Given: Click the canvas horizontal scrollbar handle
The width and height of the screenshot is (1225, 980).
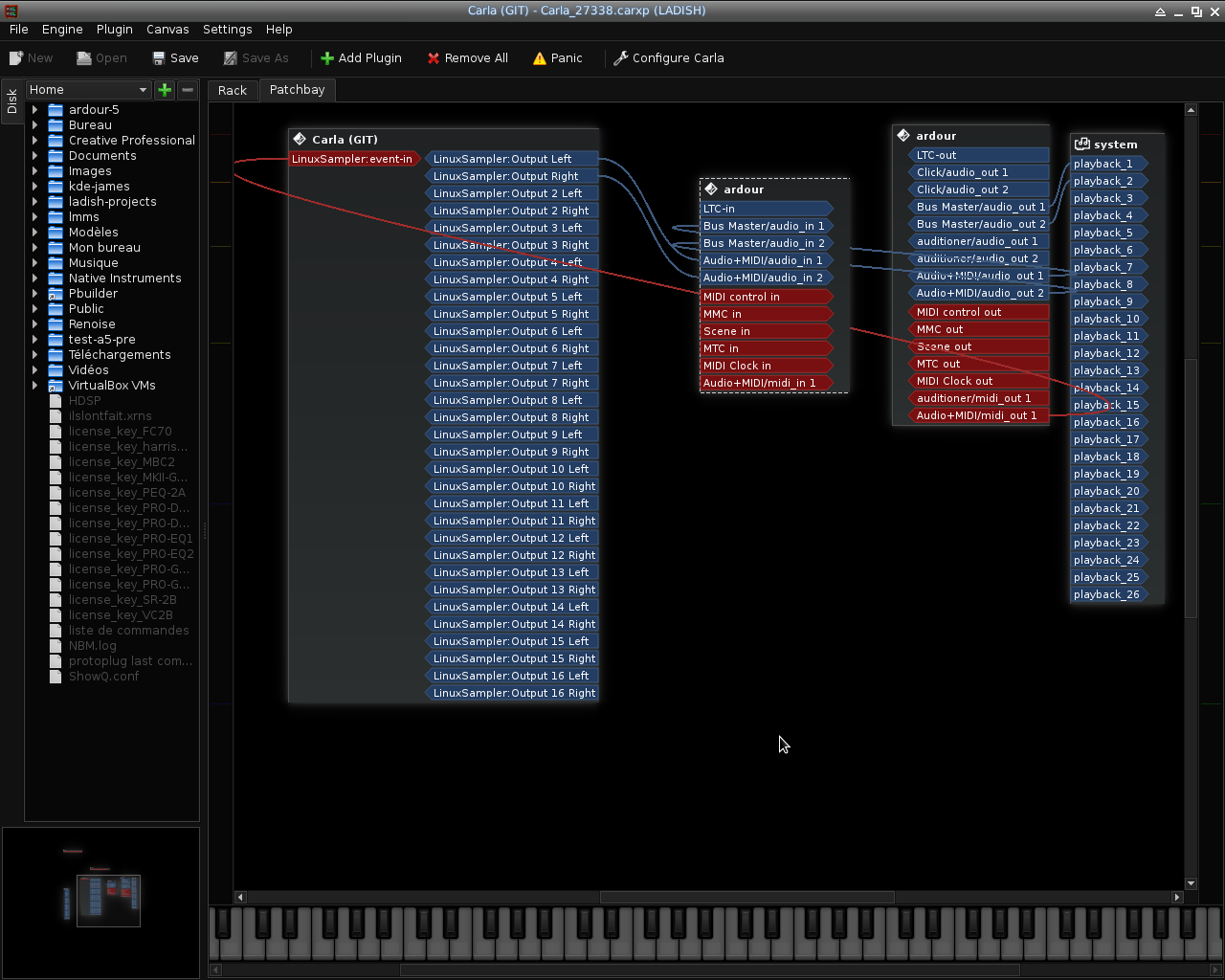Looking at the screenshot, I should [x=746, y=897].
